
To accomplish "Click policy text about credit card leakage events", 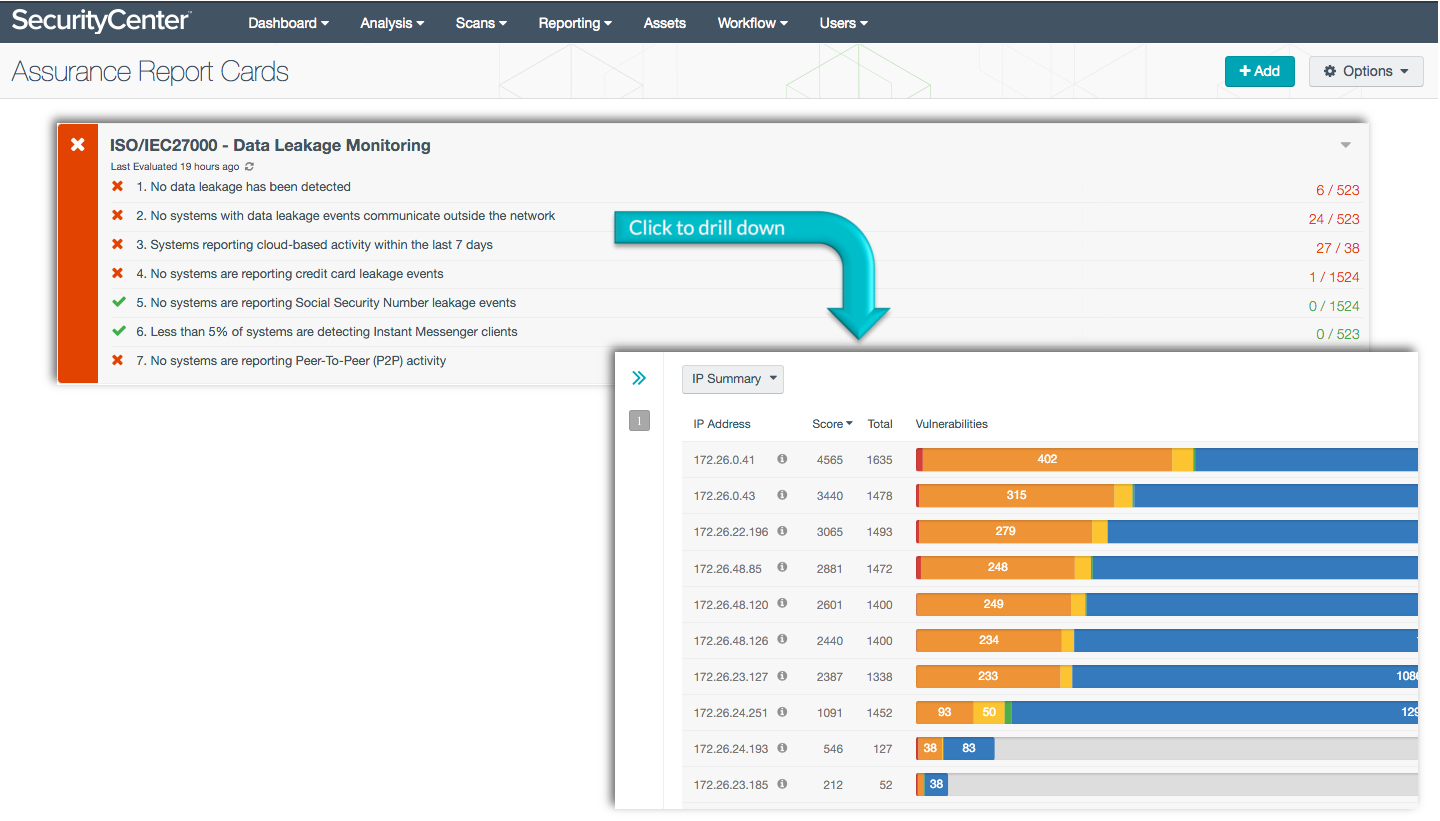I will click(x=290, y=274).
